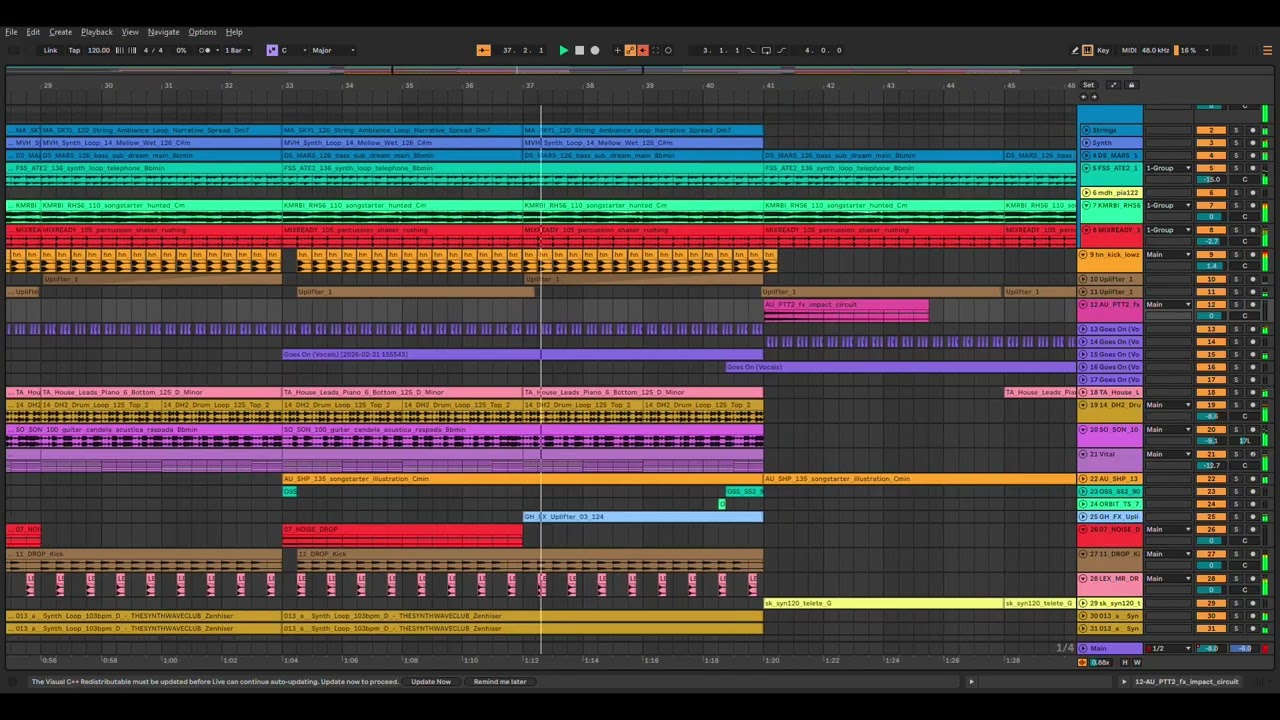Click track 21 Vital volume showing -12.7
1280x720 pixels.
click(1211, 466)
